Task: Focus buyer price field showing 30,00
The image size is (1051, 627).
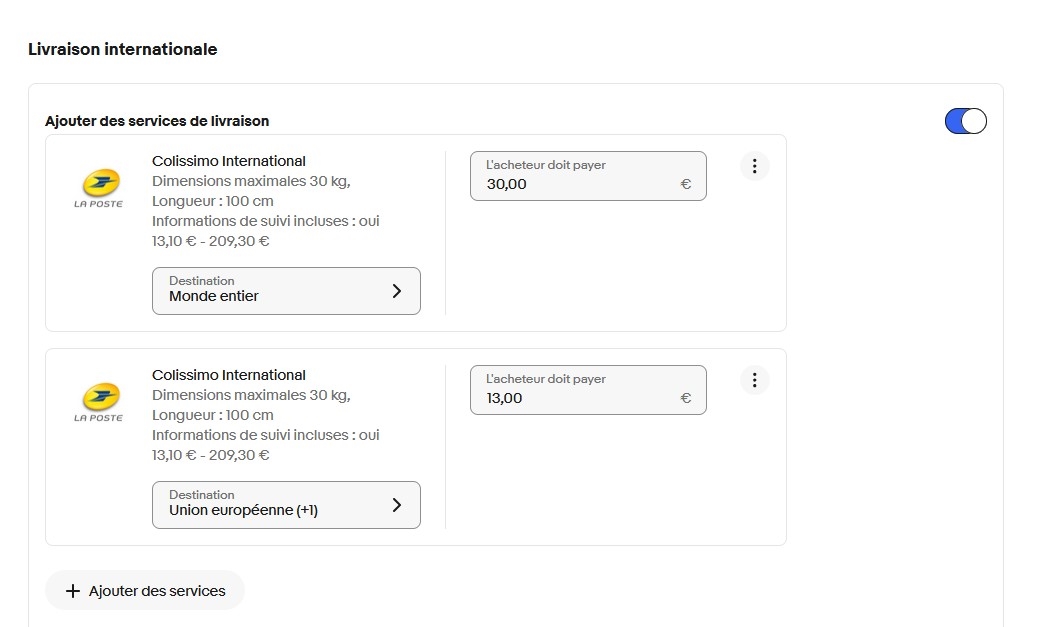Action: [575, 184]
